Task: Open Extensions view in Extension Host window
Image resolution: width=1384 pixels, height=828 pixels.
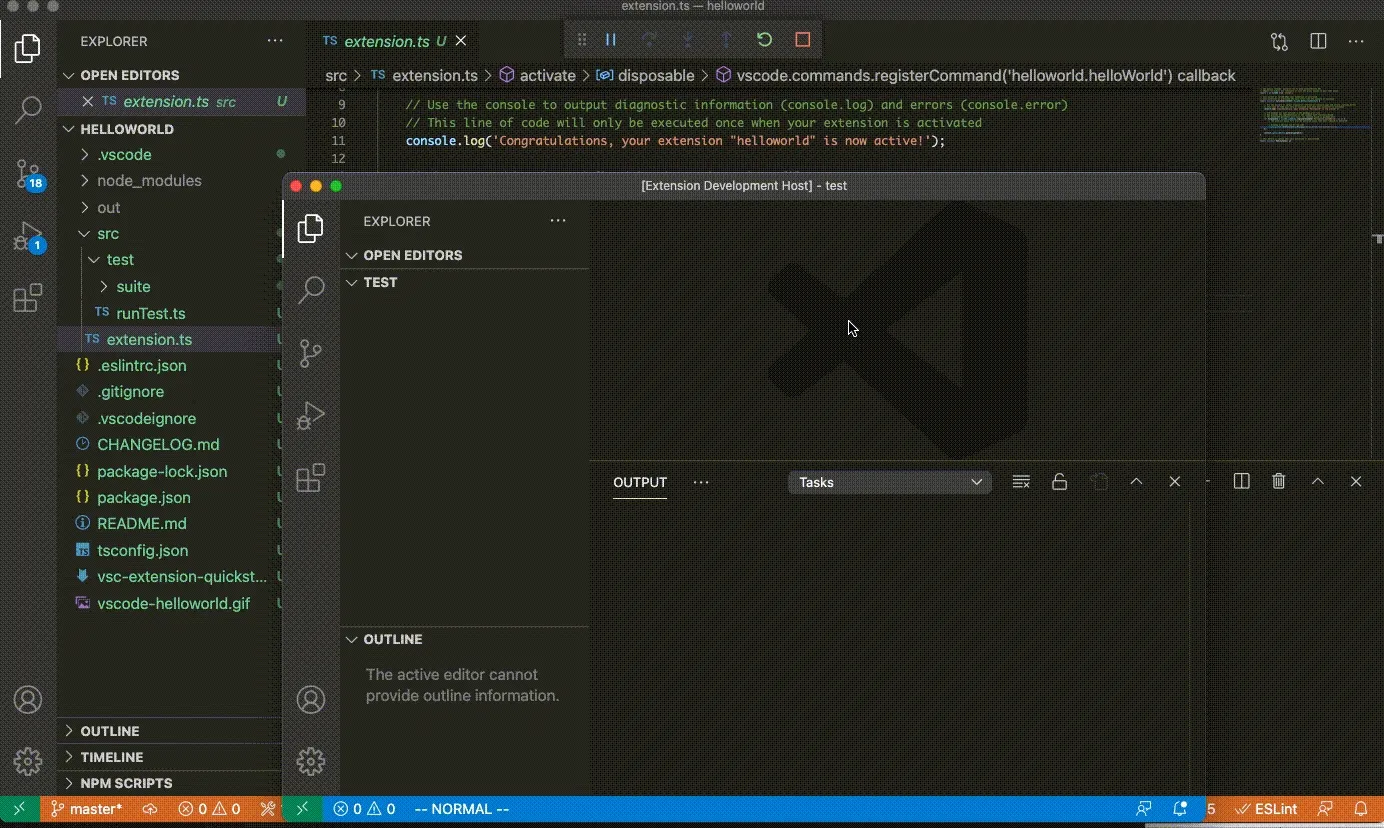Action: pos(311,478)
